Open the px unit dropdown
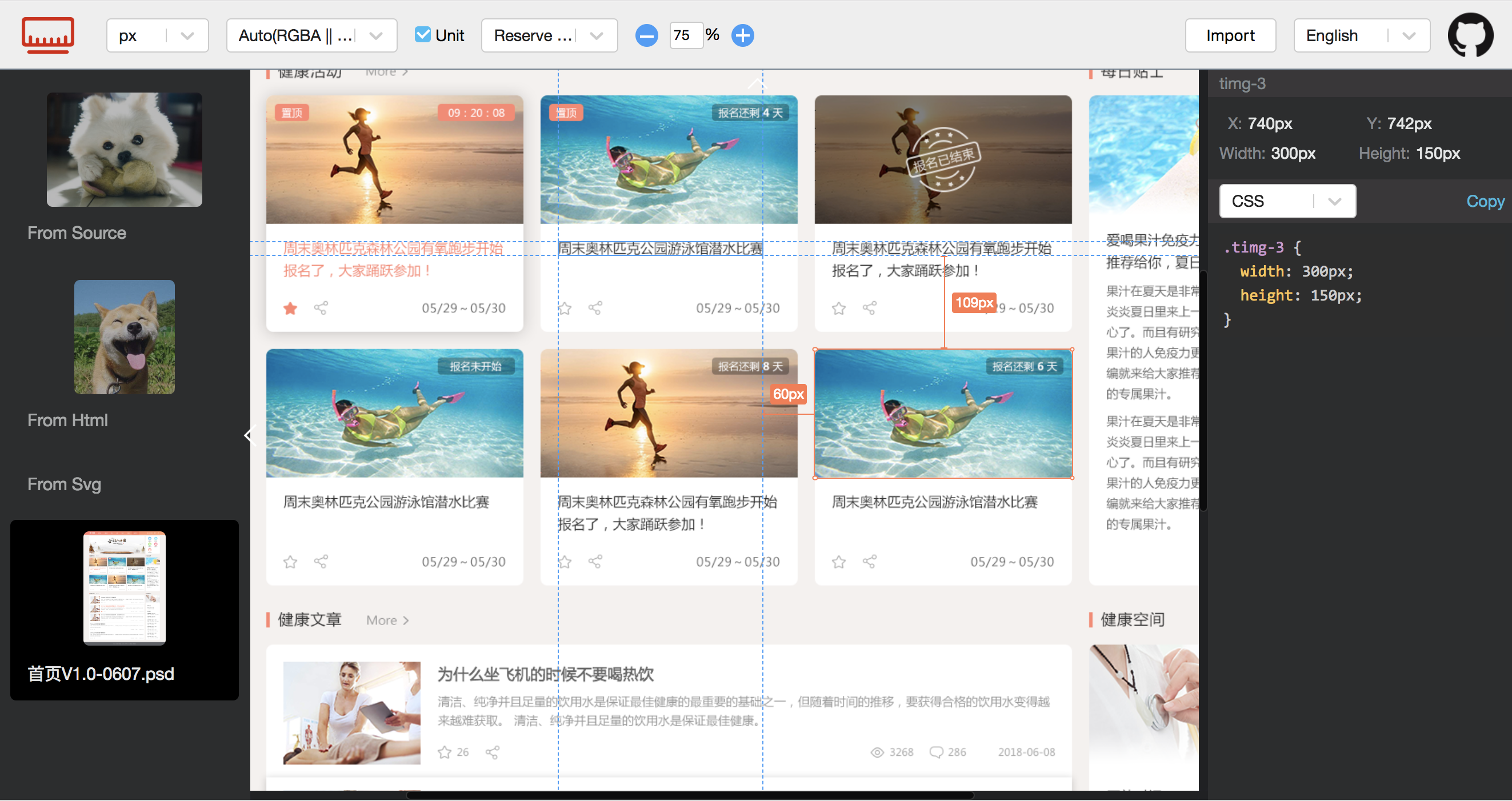The height and width of the screenshot is (801, 1512). pos(157,36)
